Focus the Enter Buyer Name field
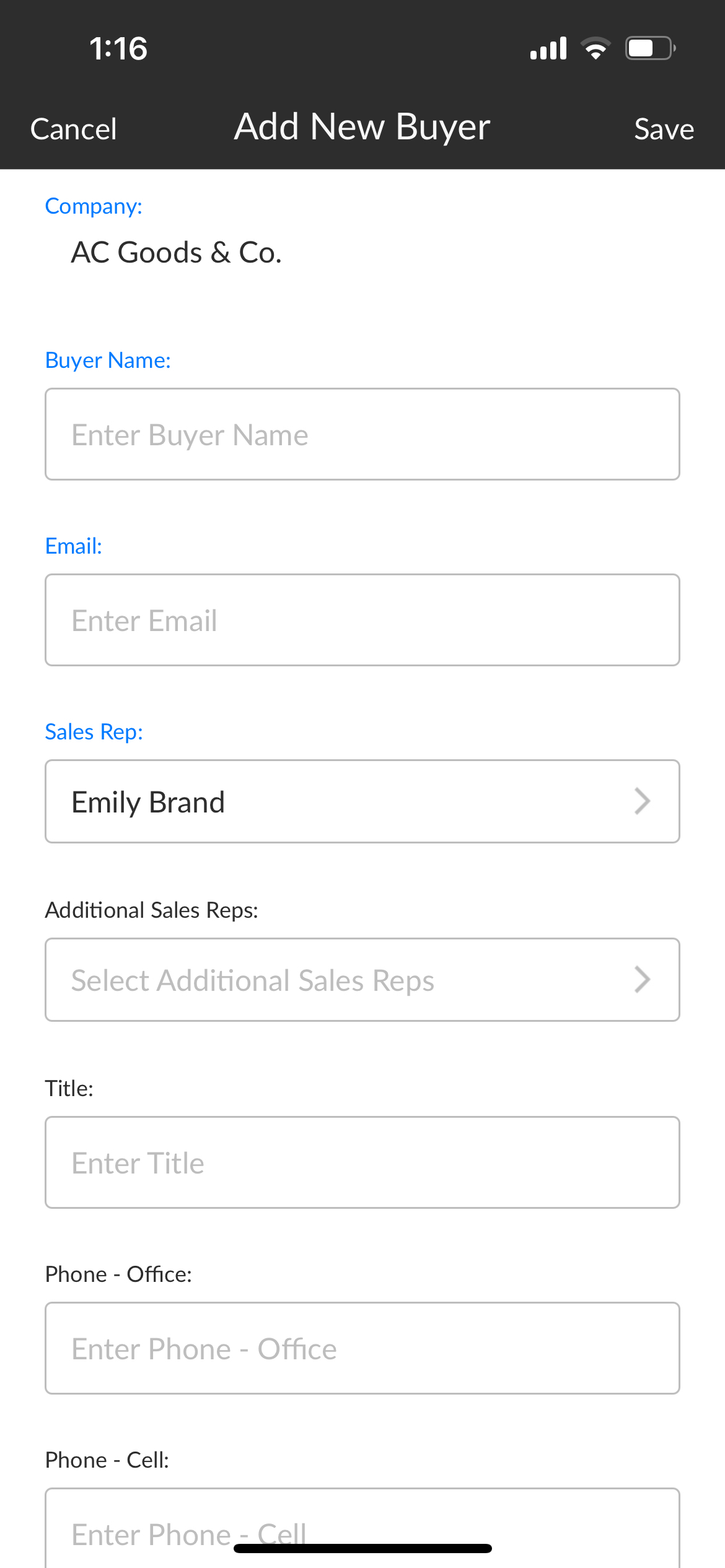This screenshot has width=725, height=1568. [x=362, y=434]
